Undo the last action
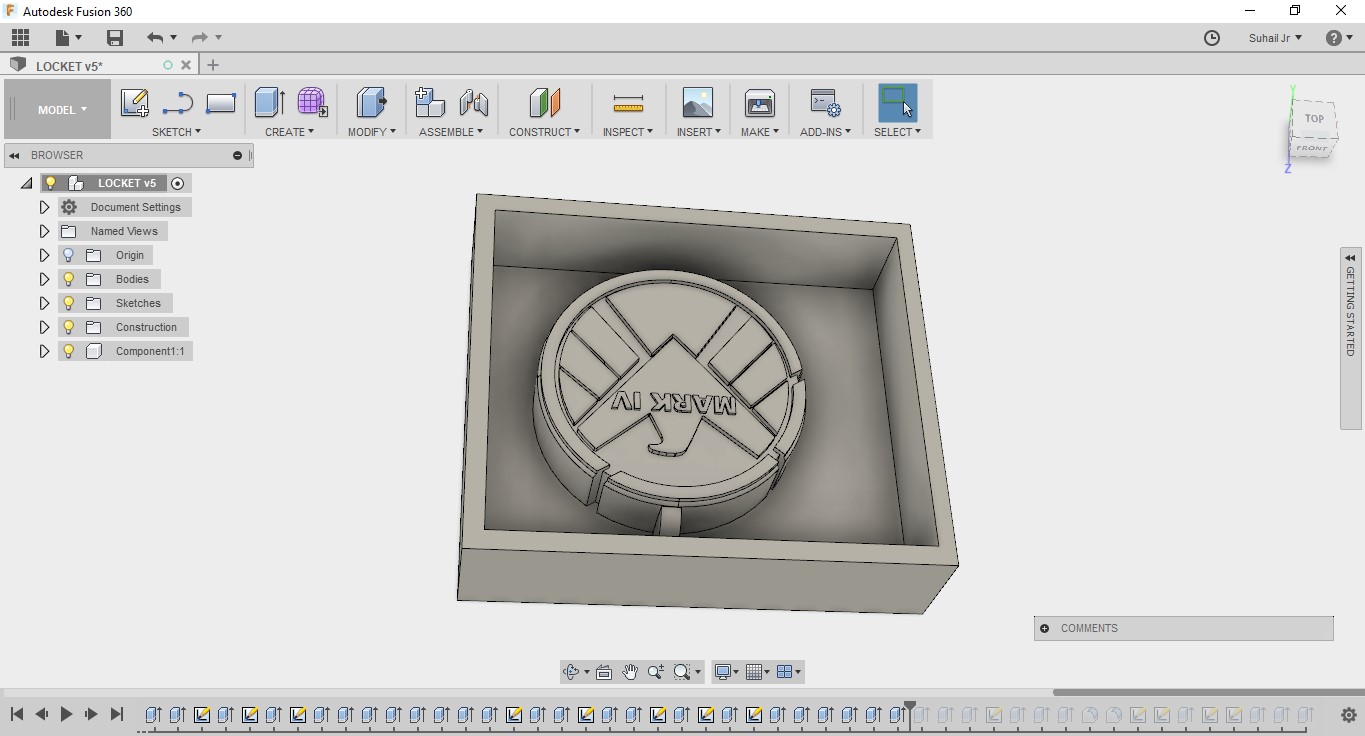This screenshot has width=1365, height=736. coord(155,38)
